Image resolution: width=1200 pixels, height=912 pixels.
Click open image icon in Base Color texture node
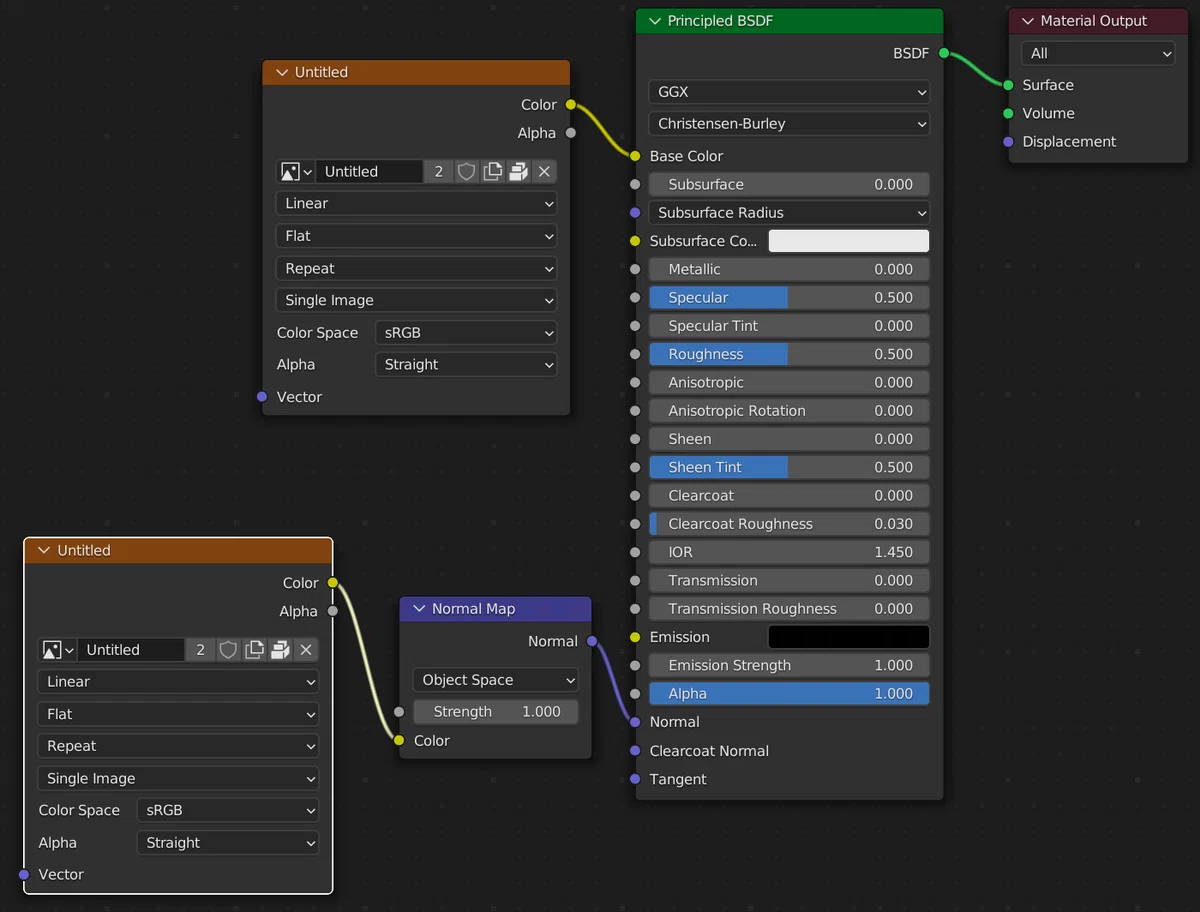(x=518, y=172)
